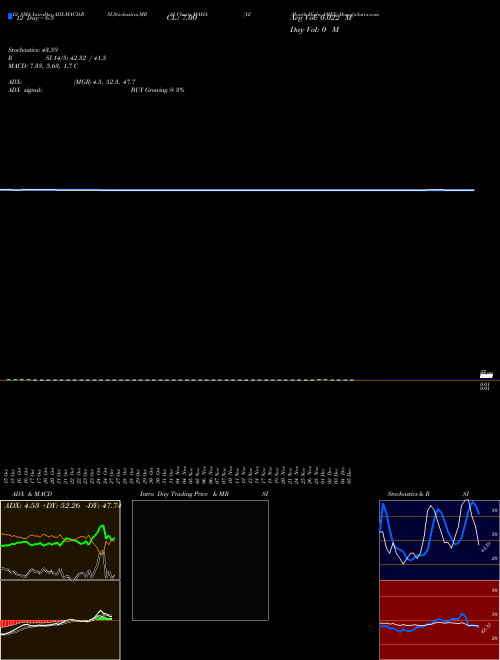Viewport: 500px width, 660px height.
Task: Click the 'BUY Growing @ 3%' signal text
Action: (x=157, y=90)
